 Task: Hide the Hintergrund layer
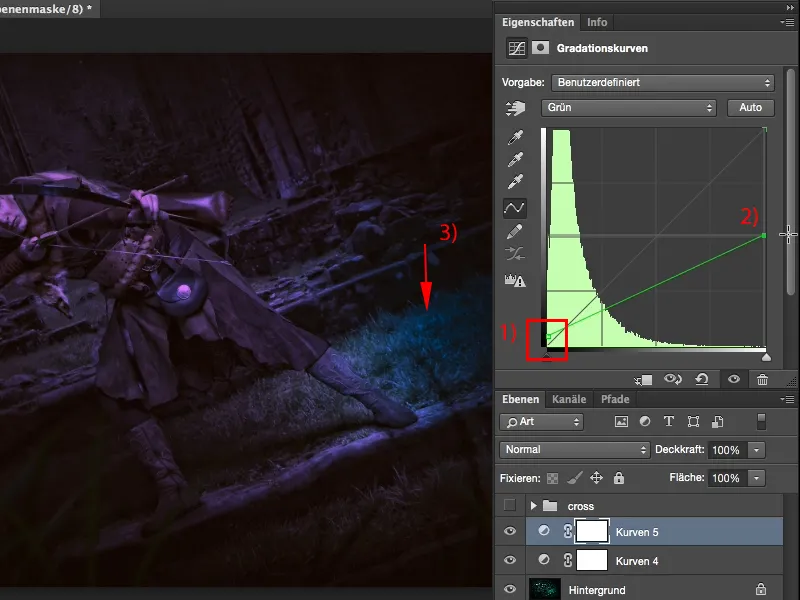(509, 589)
